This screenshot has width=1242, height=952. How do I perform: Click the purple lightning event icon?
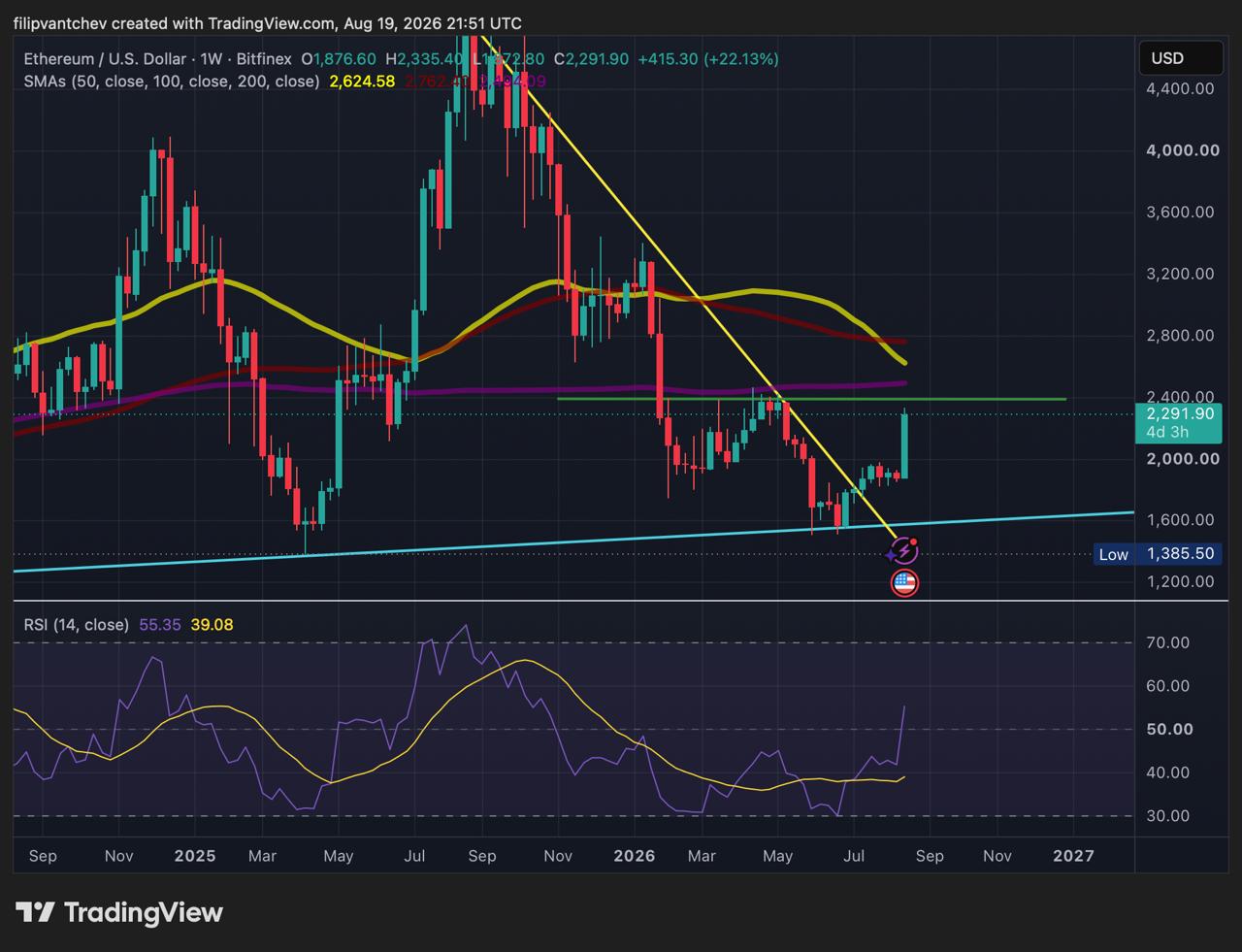pos(903,551)
